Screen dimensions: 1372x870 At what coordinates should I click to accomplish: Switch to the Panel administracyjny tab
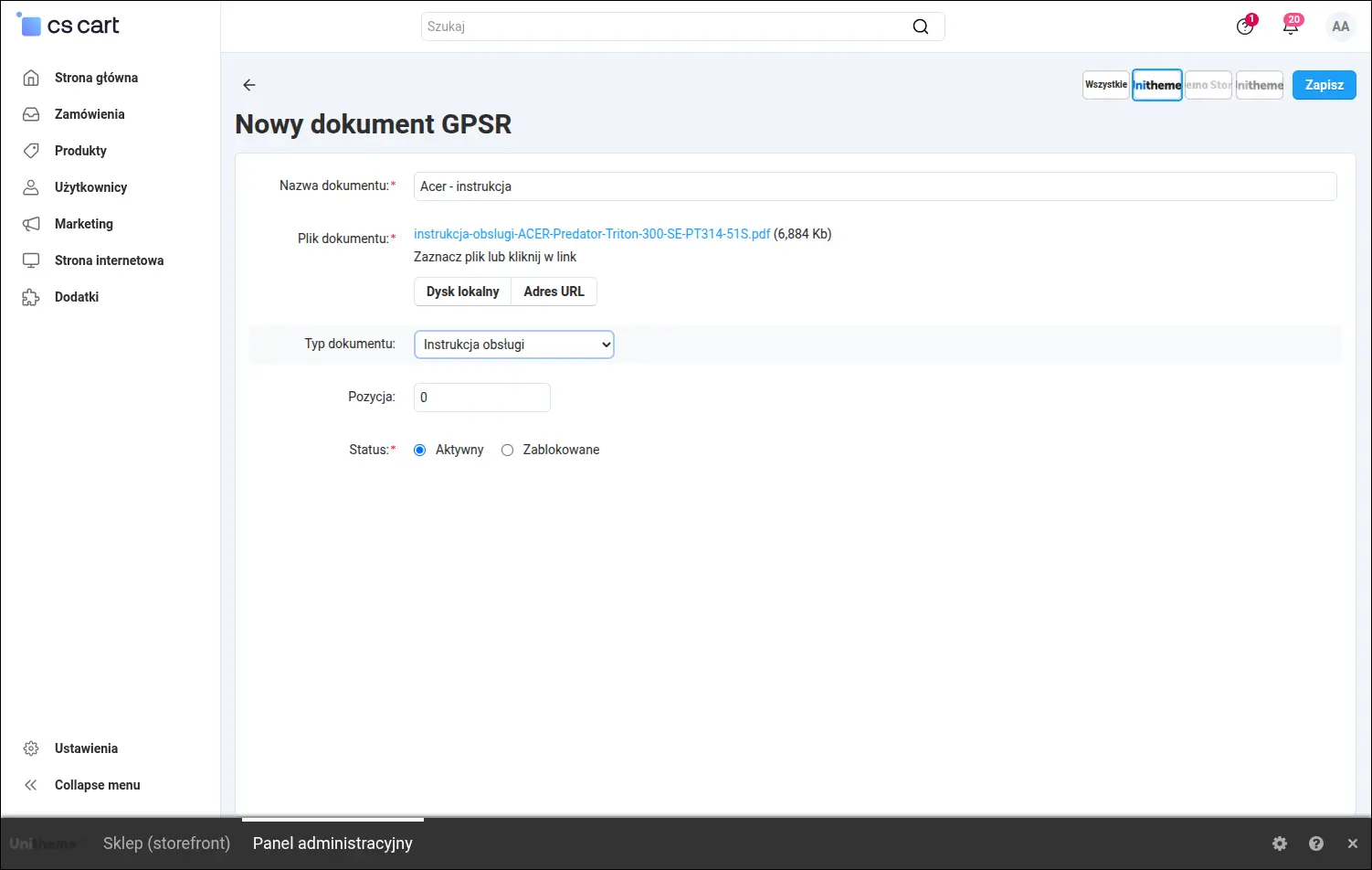(x=332, y=843)
